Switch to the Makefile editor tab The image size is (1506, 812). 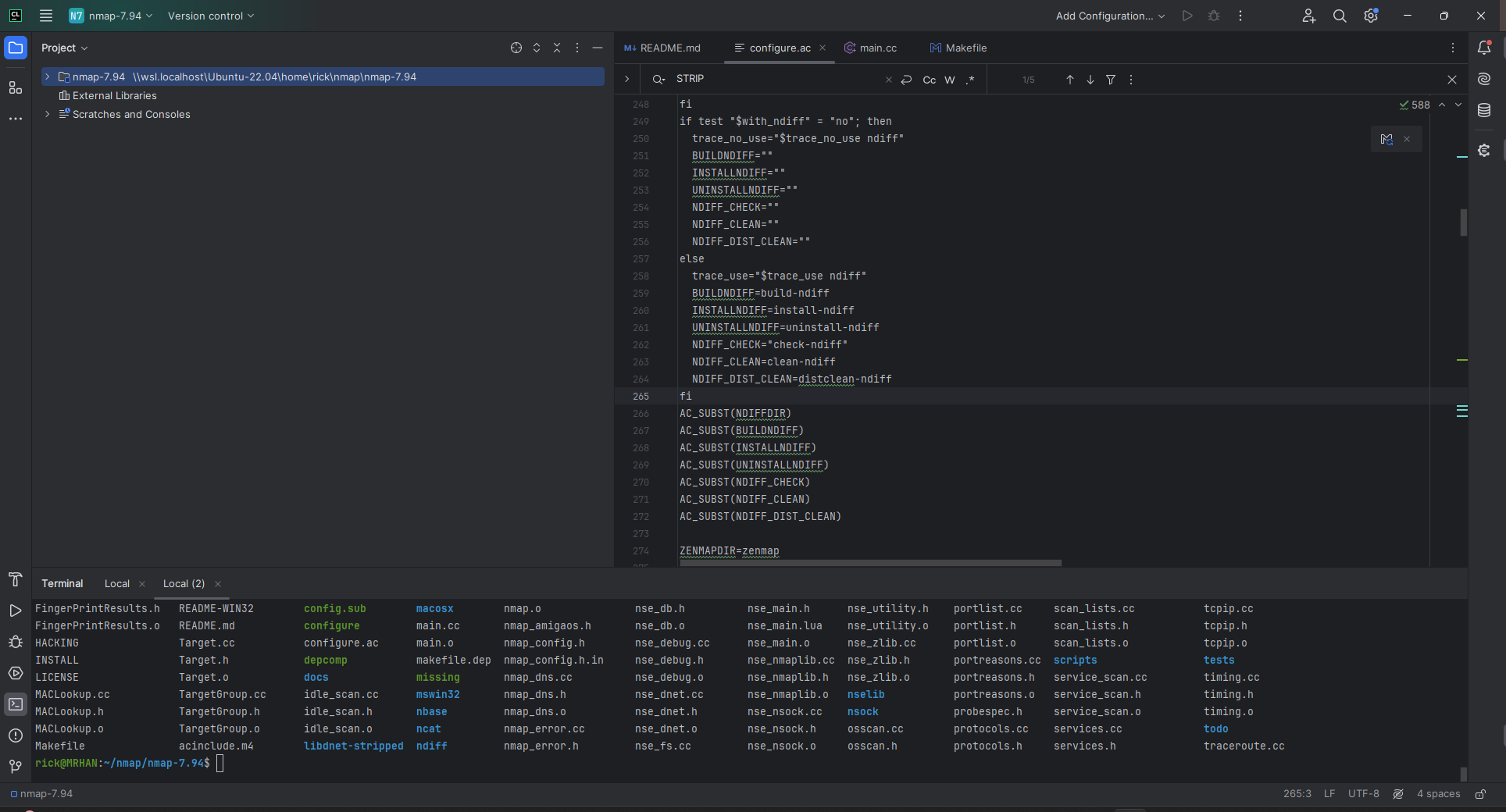[x=958, y=48]
